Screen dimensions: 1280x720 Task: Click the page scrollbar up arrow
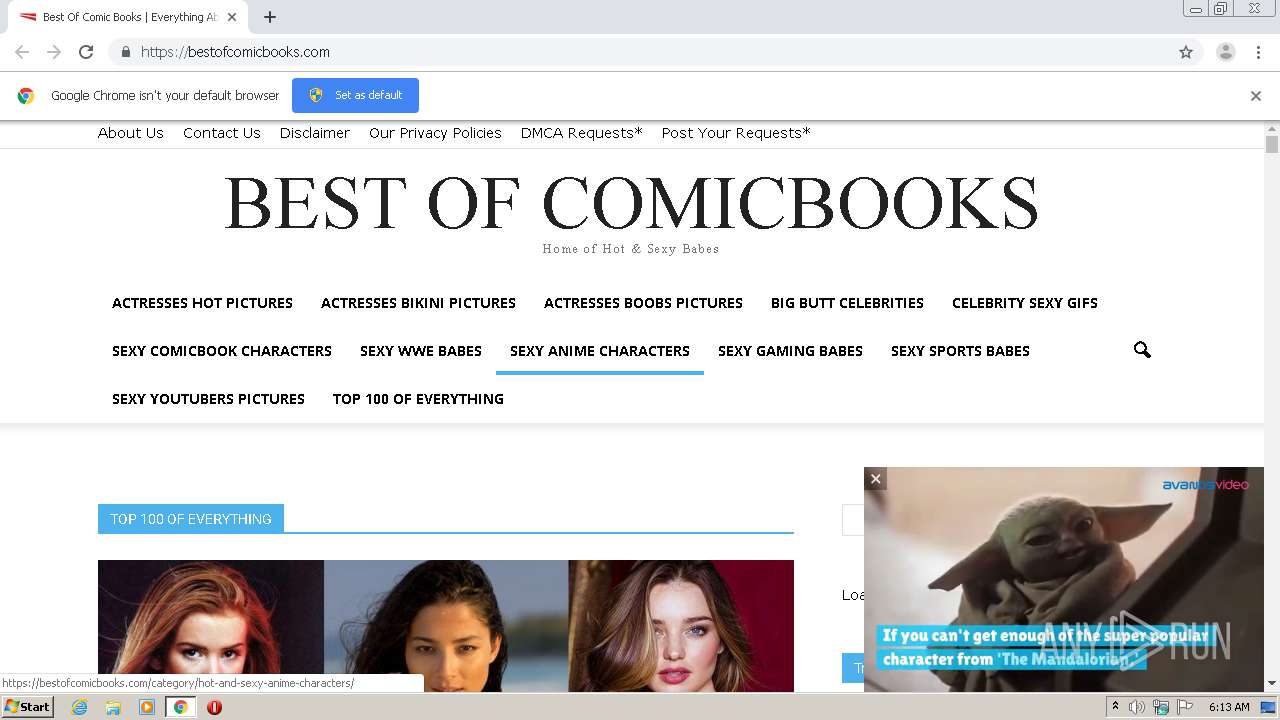(1272, 129)
